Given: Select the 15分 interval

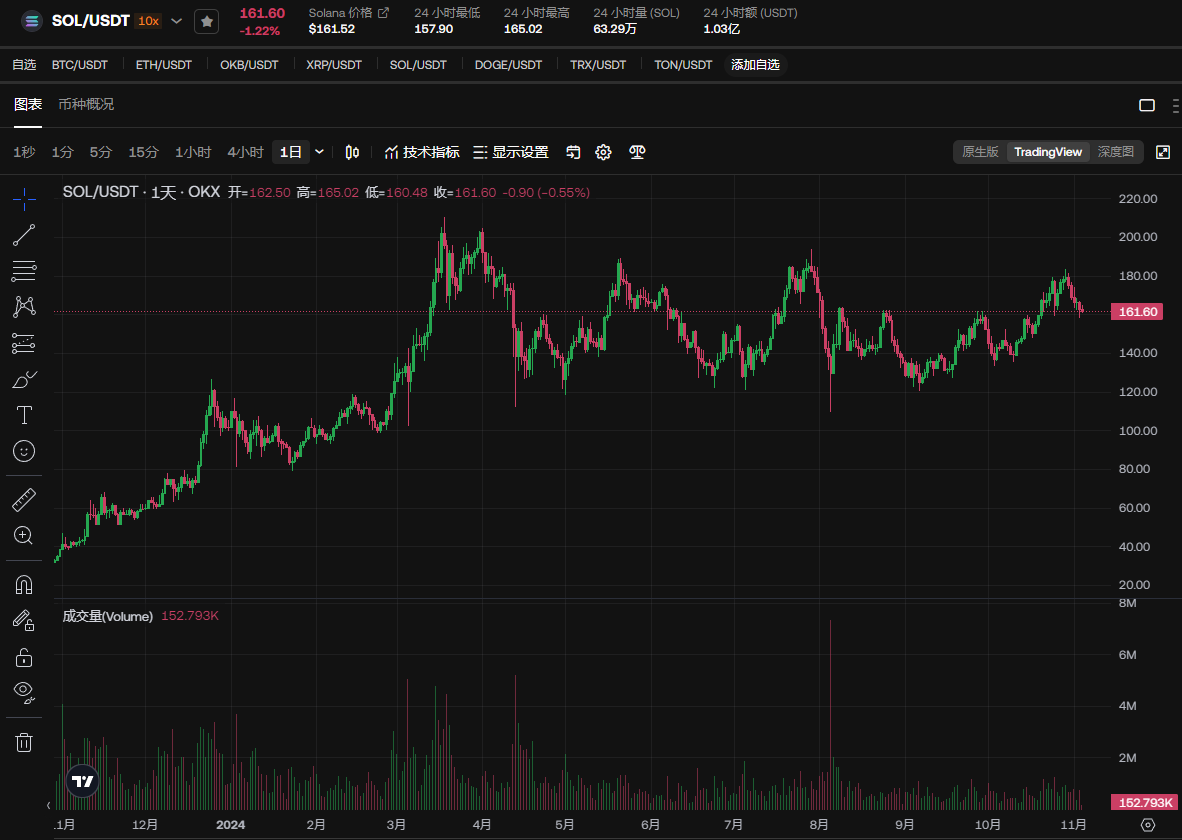Looking at the screenshot, I should [x=143, y=152].
